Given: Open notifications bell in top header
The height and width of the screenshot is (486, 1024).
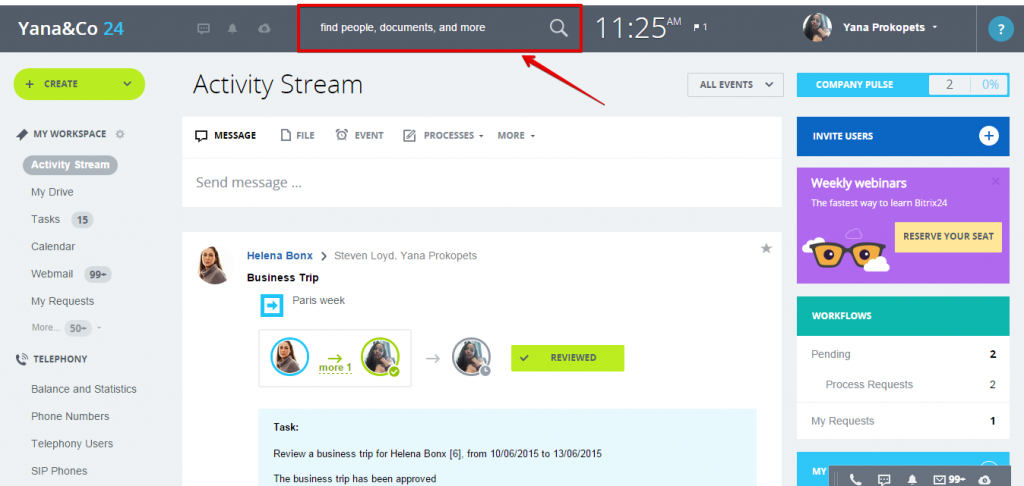Looking at the screenshot, I should tap(232, 28).
